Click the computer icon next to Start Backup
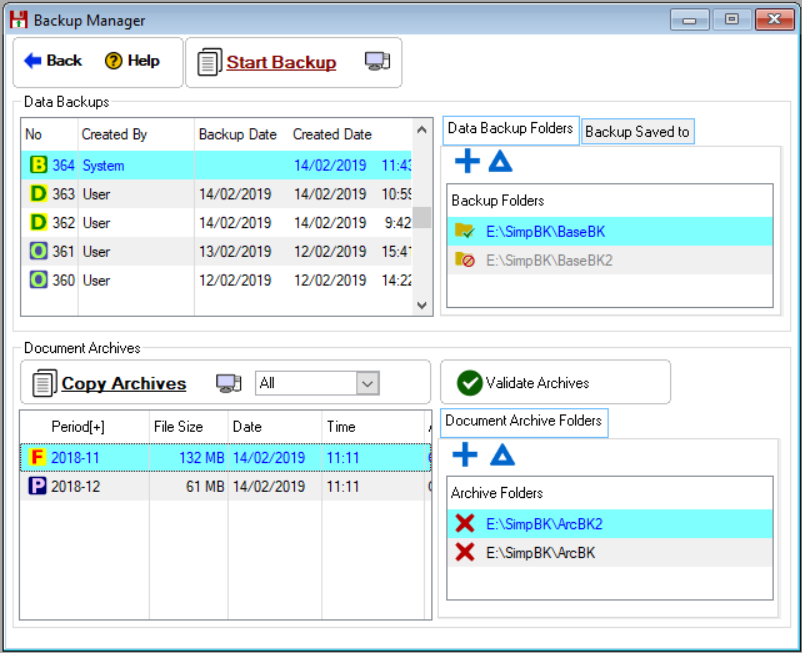Viewport: 802px width, 653px height. click(377, 61)
